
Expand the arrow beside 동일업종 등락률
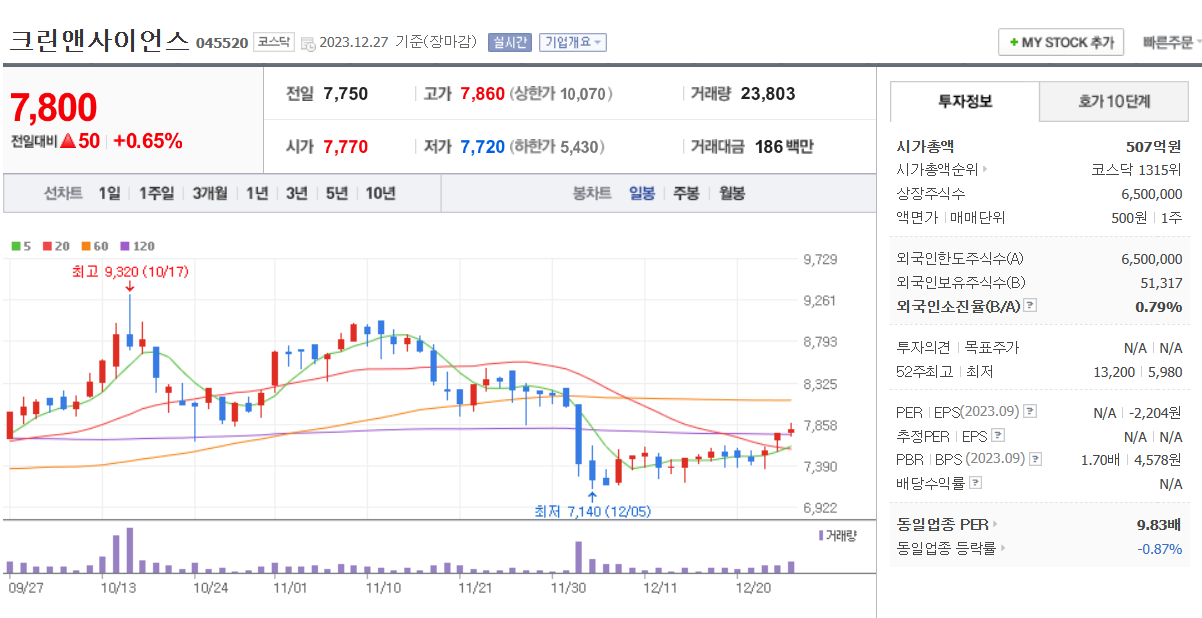pos(1003,548)
